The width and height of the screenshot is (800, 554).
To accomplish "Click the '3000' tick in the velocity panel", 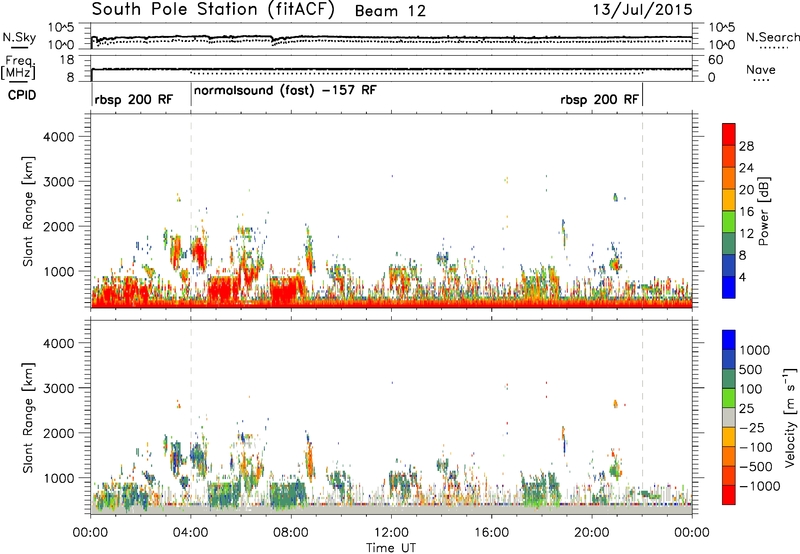I will pyautogui.click(x=58, y=388).
